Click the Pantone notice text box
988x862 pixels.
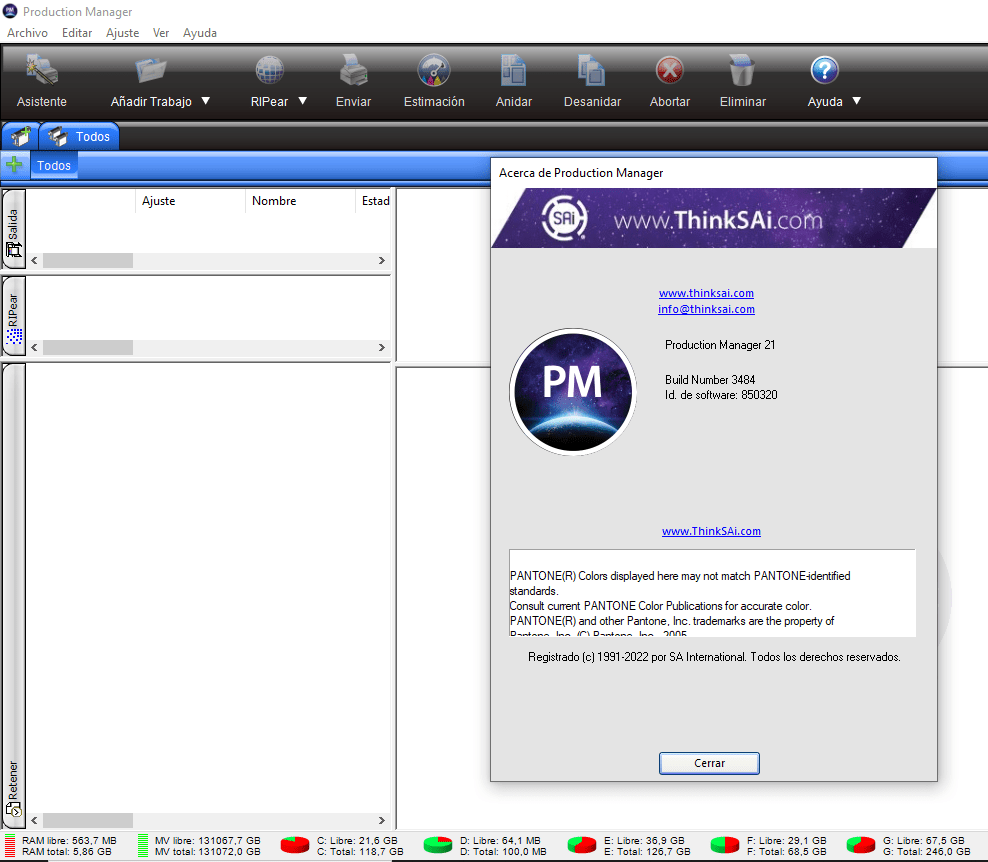pyautogui.click(x=712, y=593)
